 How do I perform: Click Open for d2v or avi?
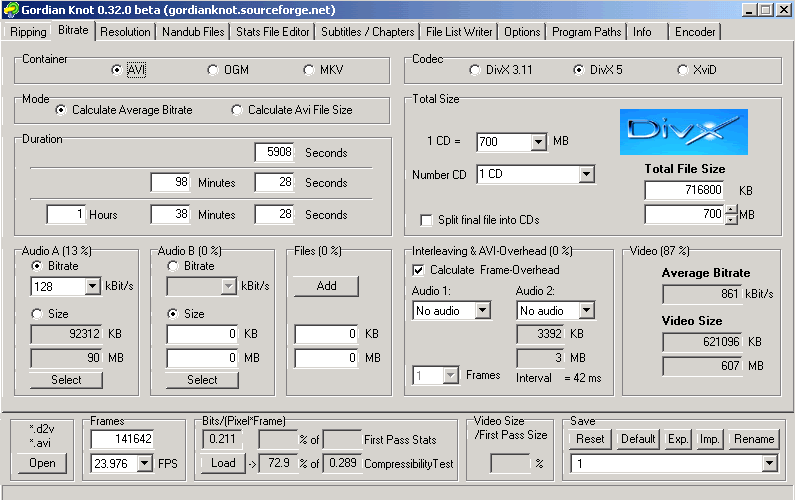42,463
